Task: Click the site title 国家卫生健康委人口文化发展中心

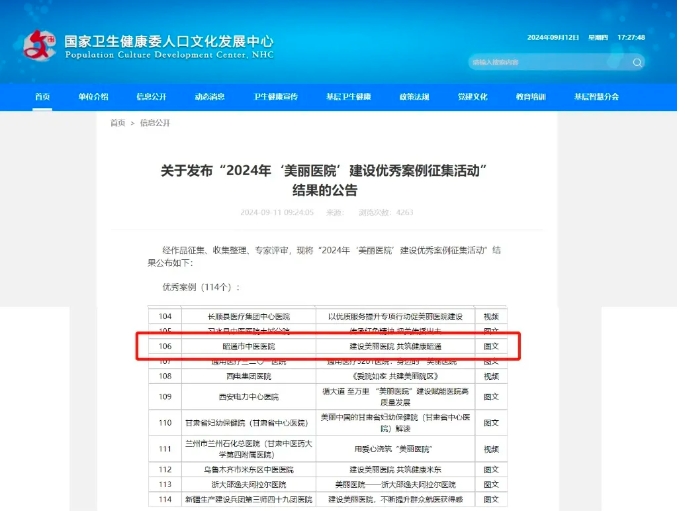Action: 168,42
